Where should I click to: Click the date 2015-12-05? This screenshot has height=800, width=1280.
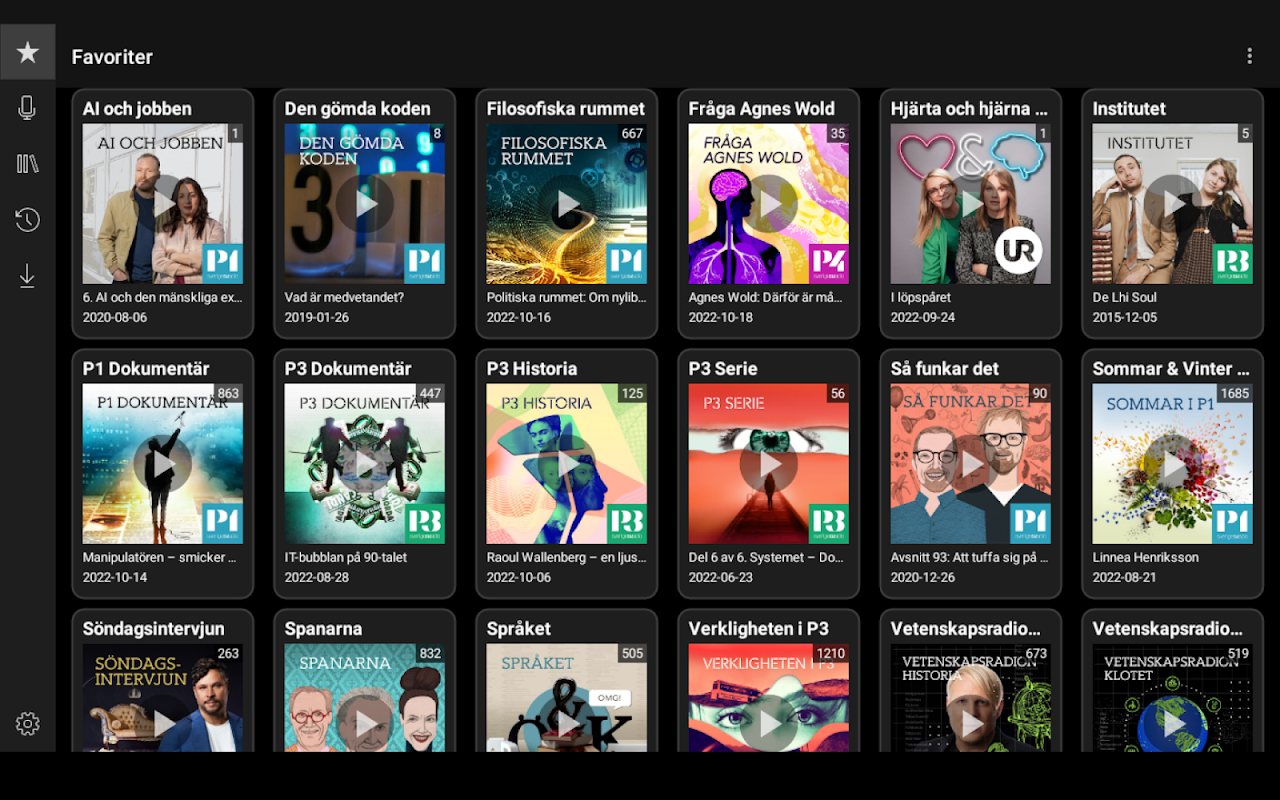coord(1125,317)
